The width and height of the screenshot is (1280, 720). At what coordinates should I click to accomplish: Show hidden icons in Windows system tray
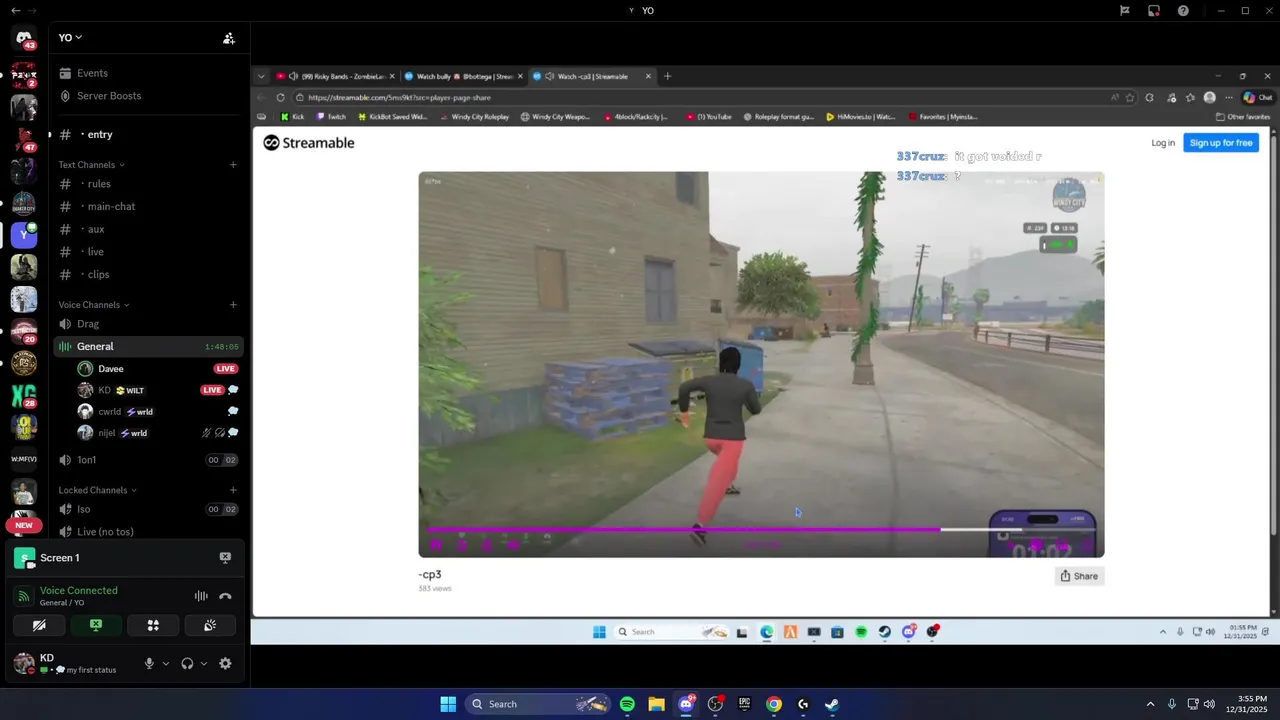point(1150,704)
